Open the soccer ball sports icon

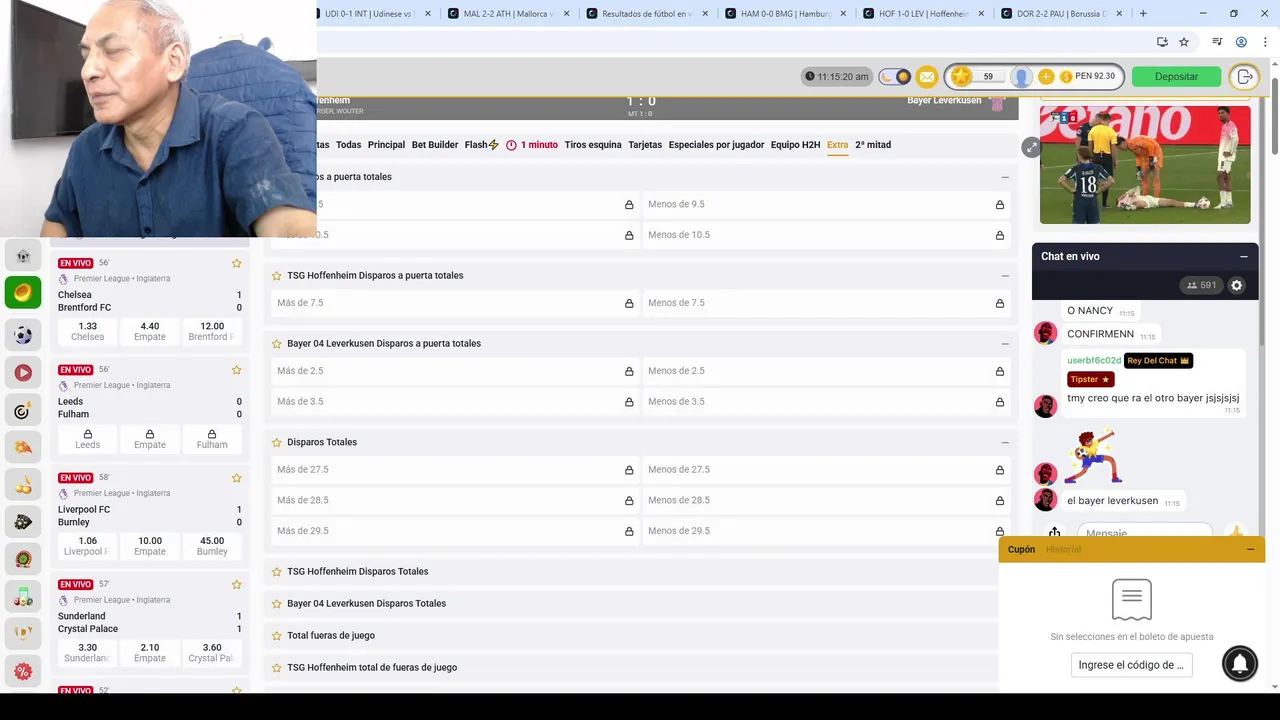coord(23,334)
